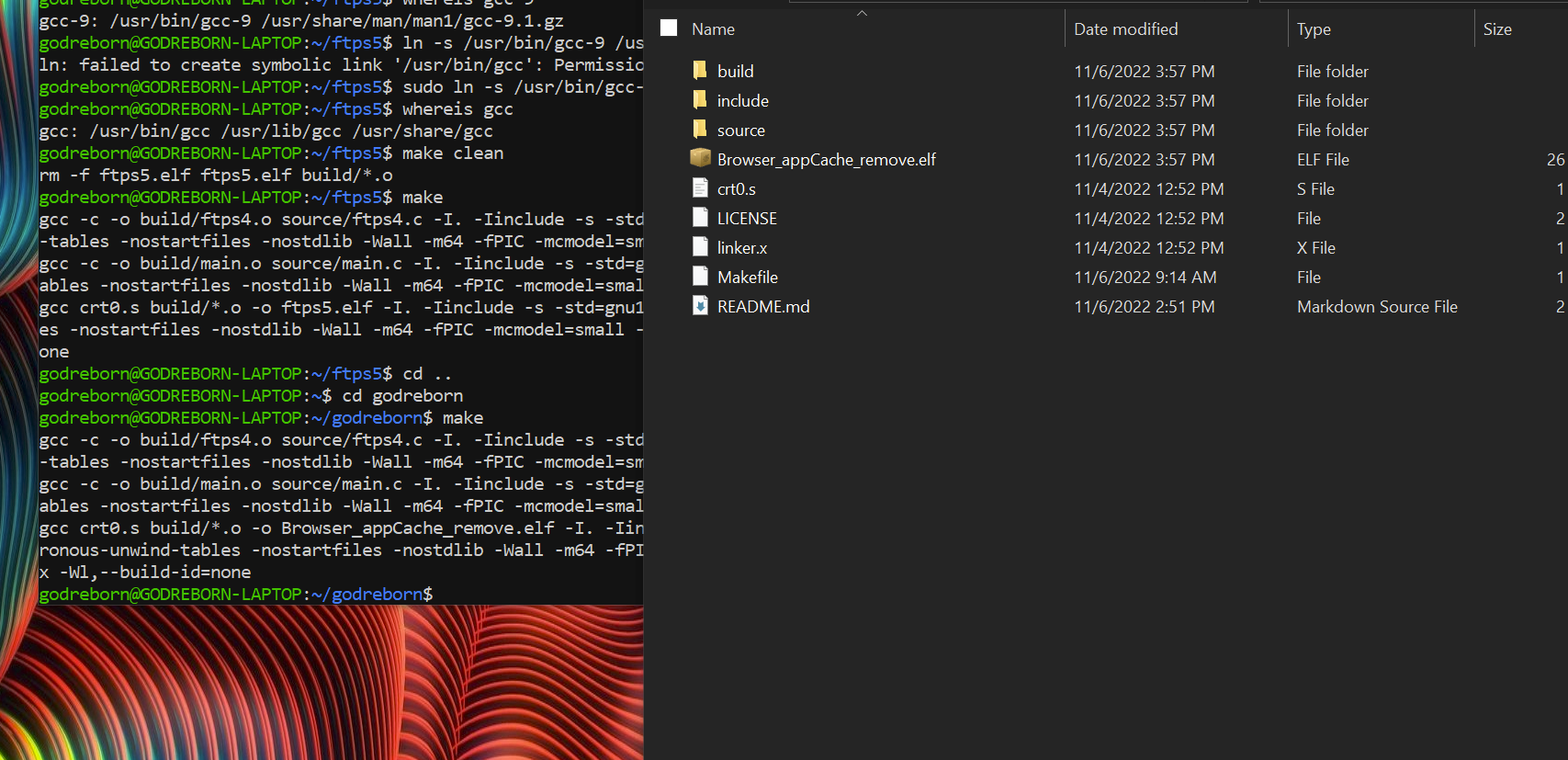Viewport: 1568px width, 760px height.
Task: Click the README.md markdown file icon
Action: point(700,306)
